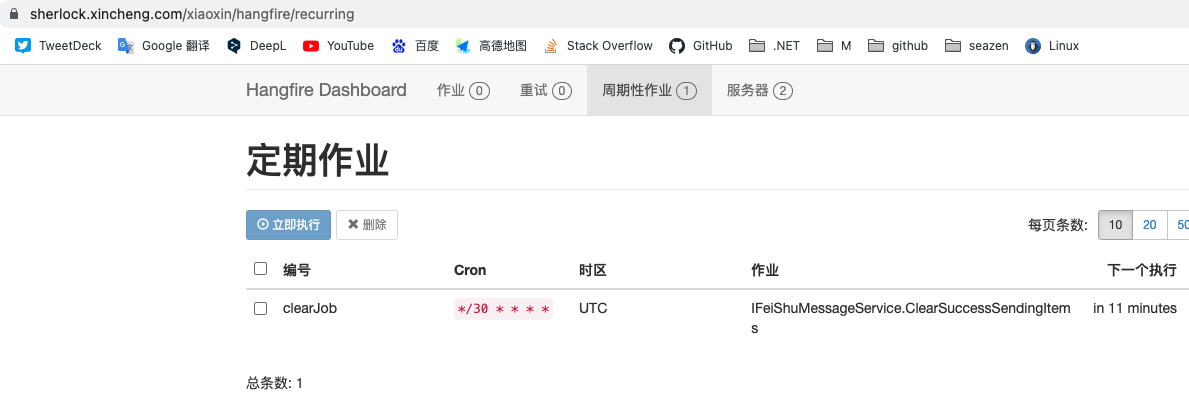Click the Google Translate bookmark icon
The height and width of the screenshot is (407, 1189).
[126, 45]
